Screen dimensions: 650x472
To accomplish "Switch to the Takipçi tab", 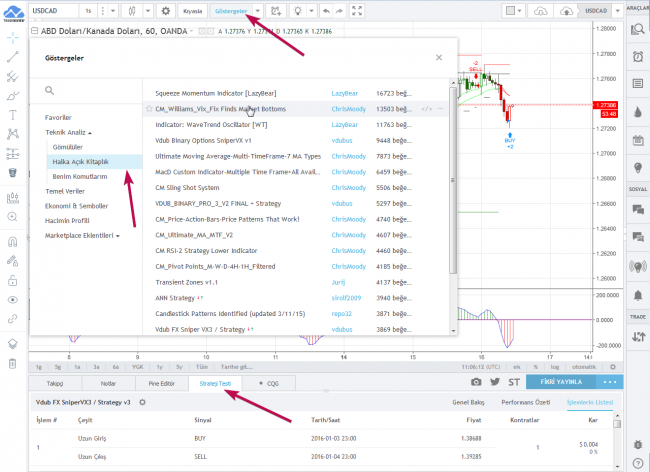I will (55, 384).
